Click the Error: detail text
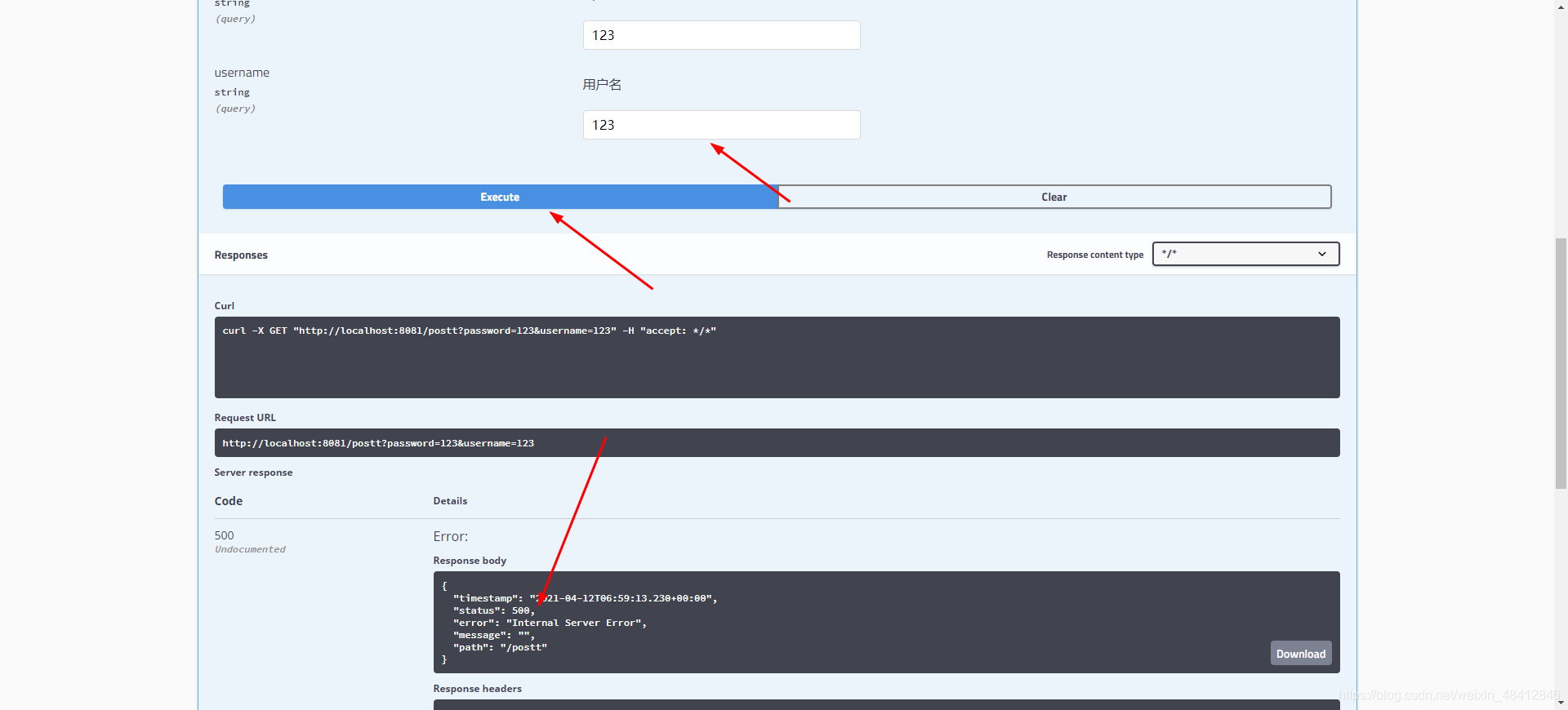Image resolution: width=1568 pixels, height=710 pixels. pos(451,536)
